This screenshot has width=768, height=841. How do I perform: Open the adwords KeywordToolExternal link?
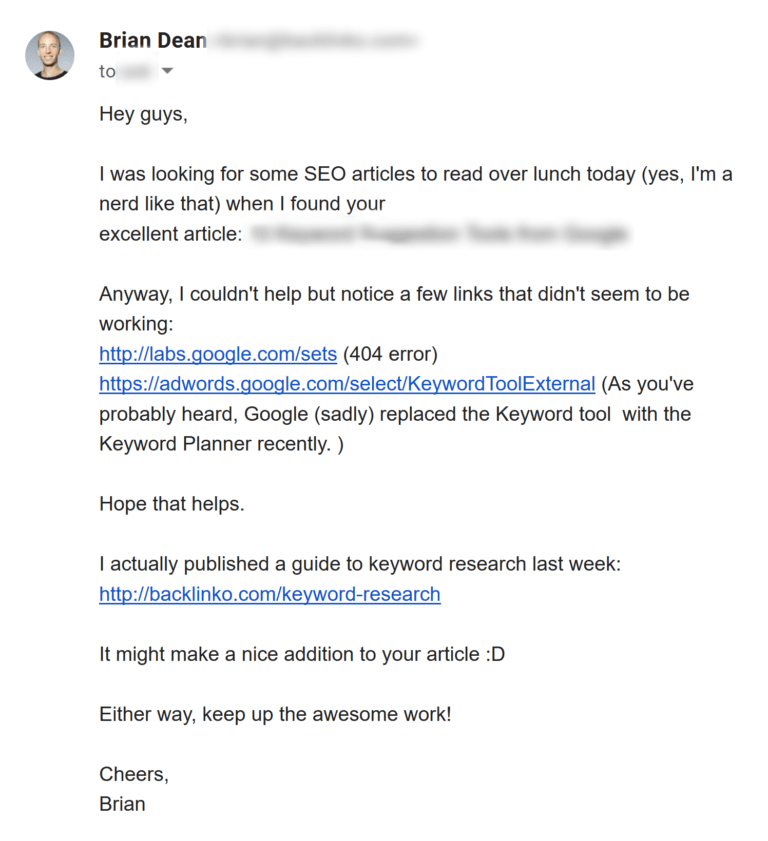(347, 384)
